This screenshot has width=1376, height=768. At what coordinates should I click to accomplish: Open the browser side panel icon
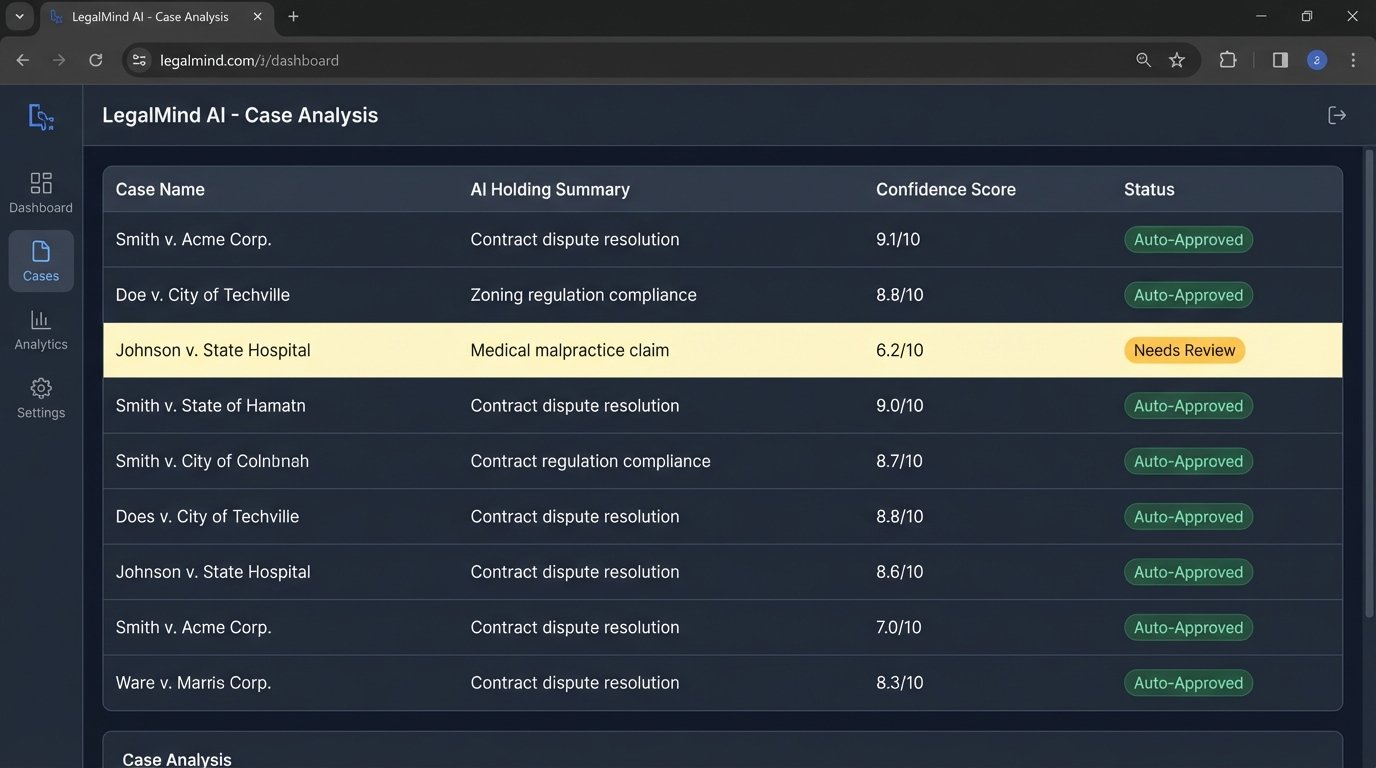[x=1279, y=60]
